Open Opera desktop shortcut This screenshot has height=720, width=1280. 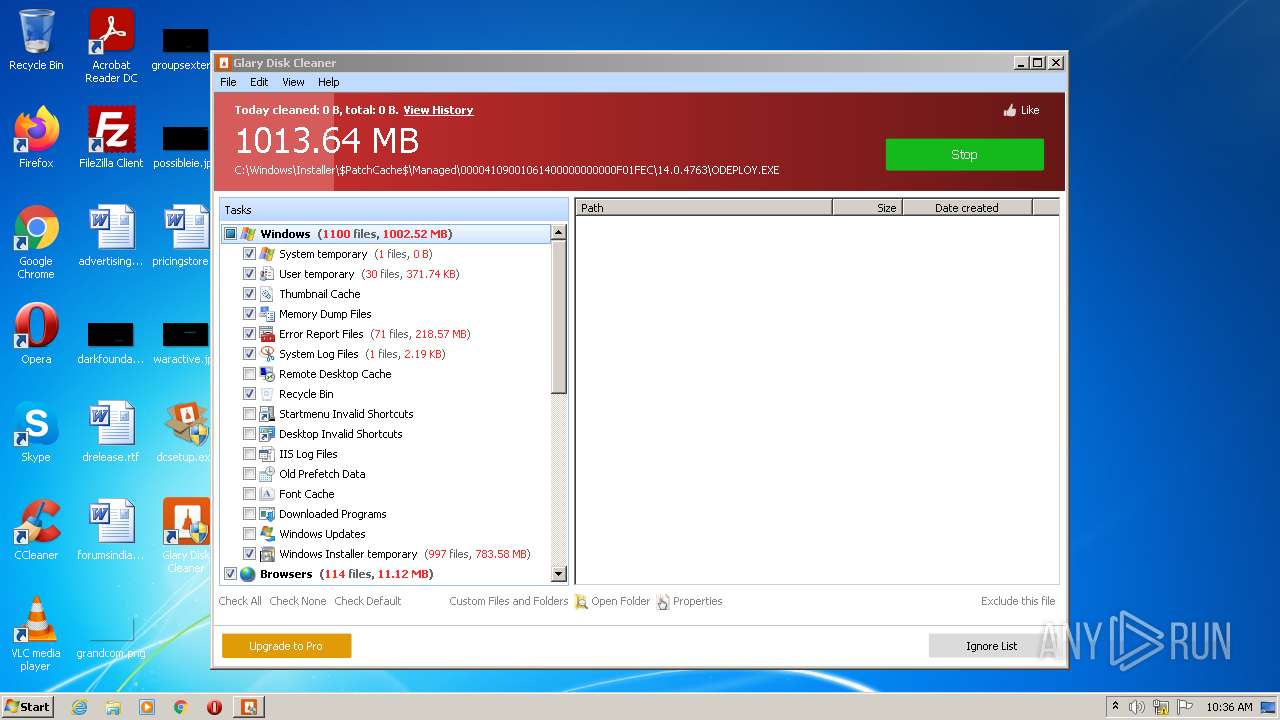pos(36,335)
